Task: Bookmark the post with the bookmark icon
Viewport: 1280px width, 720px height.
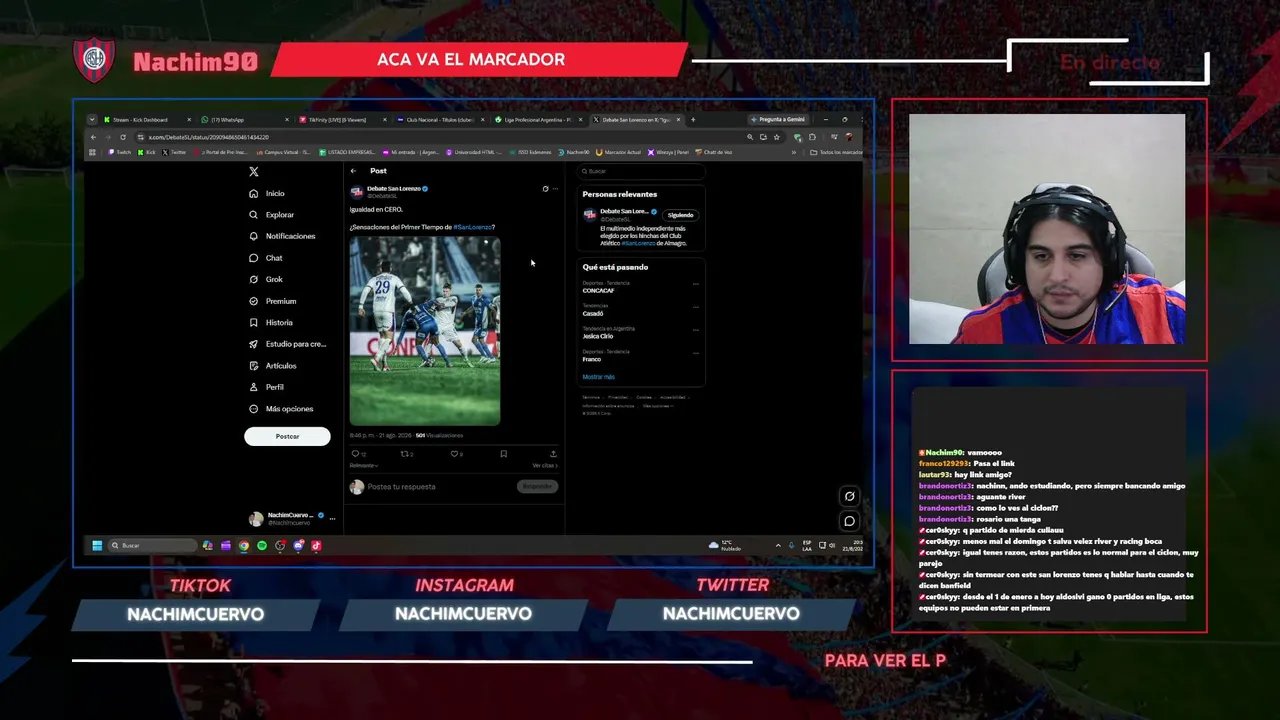Action: [x=504, y=454]
